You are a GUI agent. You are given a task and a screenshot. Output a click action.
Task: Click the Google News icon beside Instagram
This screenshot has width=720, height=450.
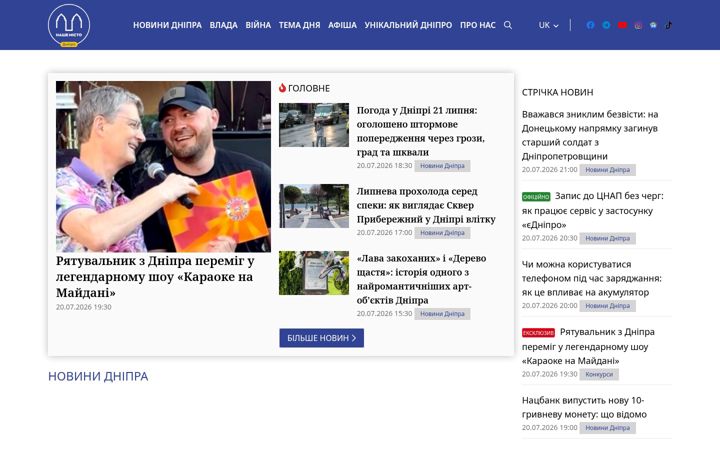coord(653,25)
